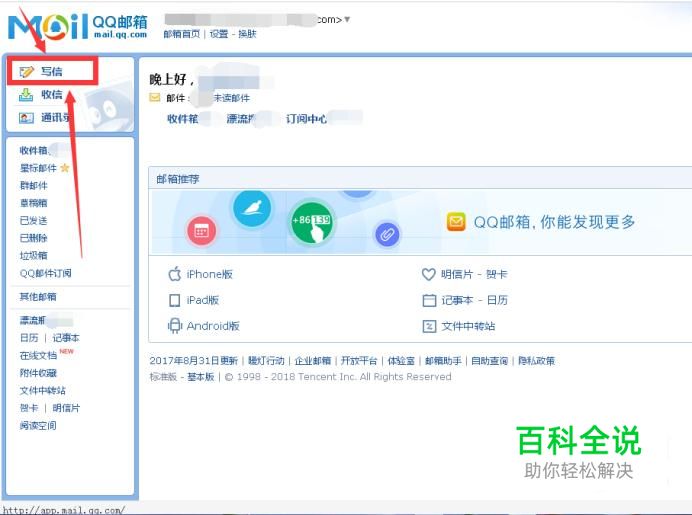The image size is (692, 515).
Task: Click 未读邮件 unread mail link
Action: click(x=232, y=98)
